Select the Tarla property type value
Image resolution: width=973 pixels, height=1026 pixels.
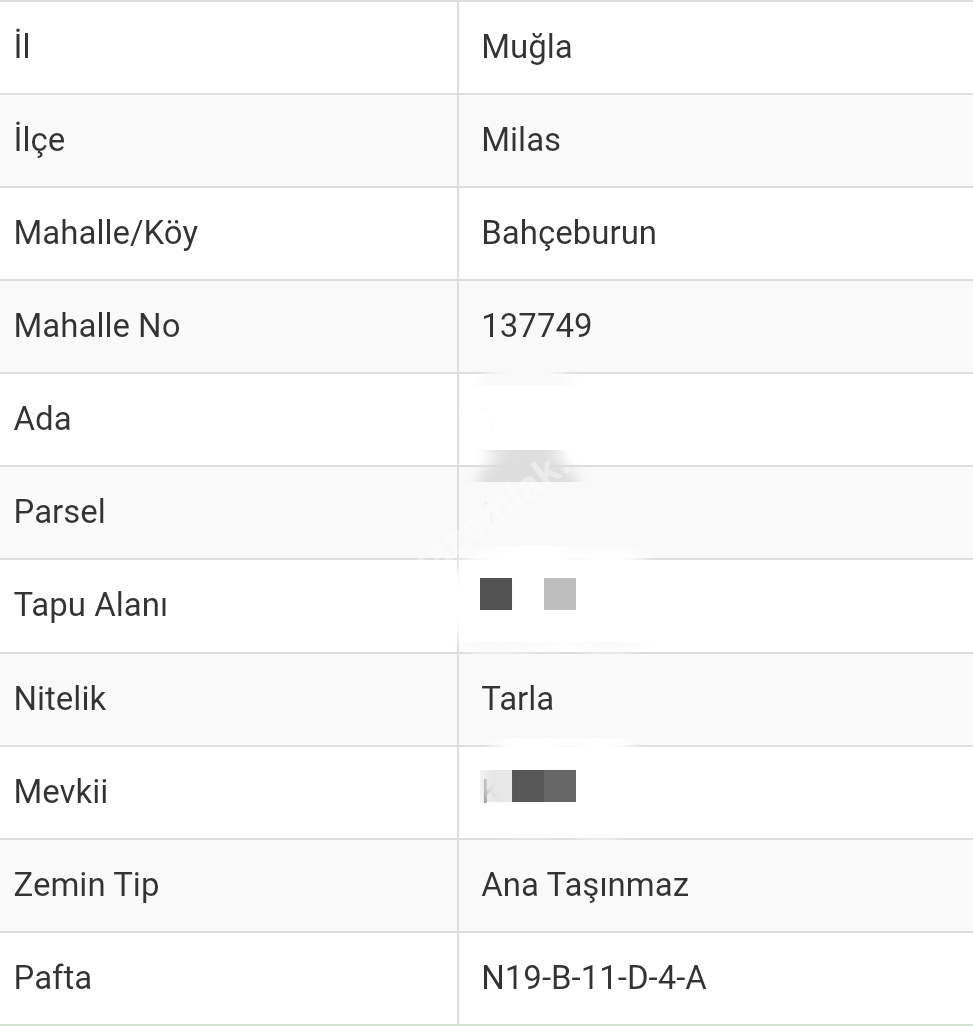pyautogui.click(x=517, y=698)
